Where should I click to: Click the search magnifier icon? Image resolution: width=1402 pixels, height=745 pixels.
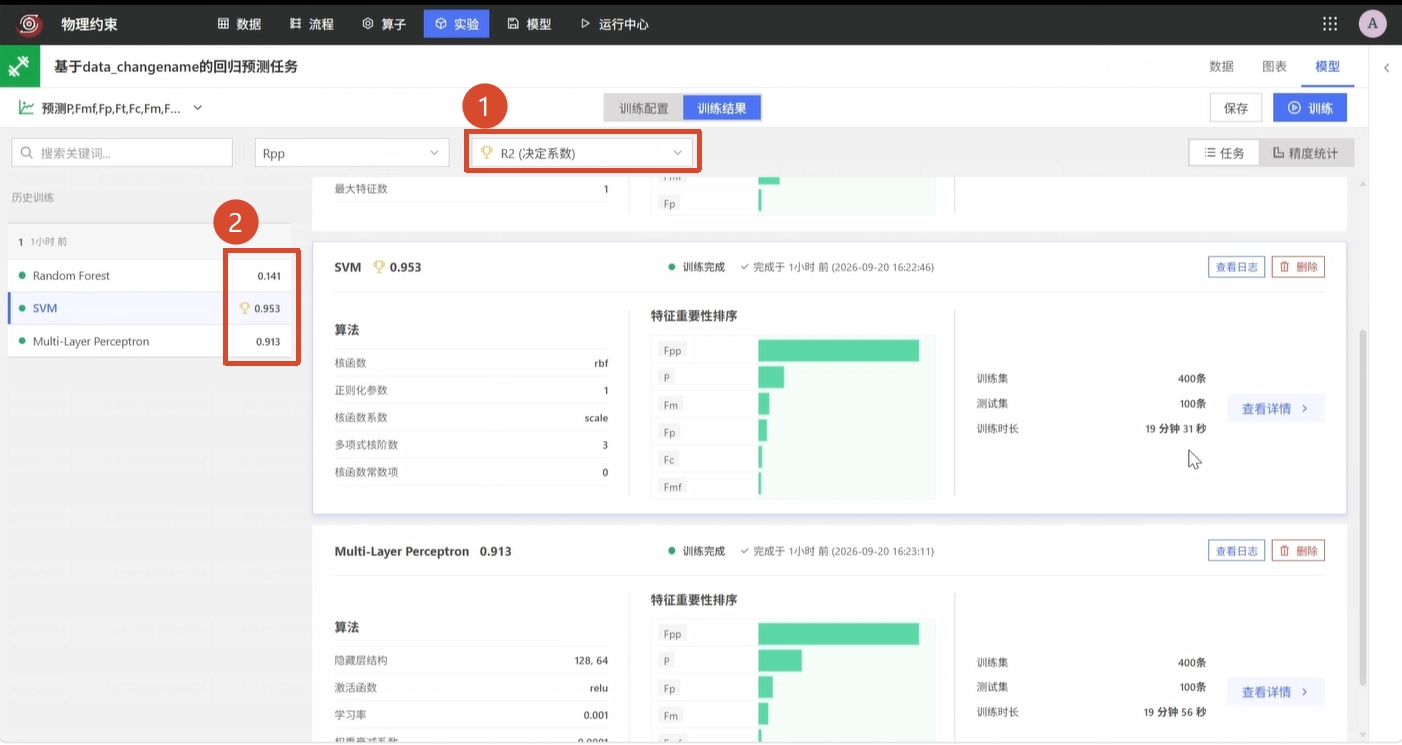tap(27, 153)
